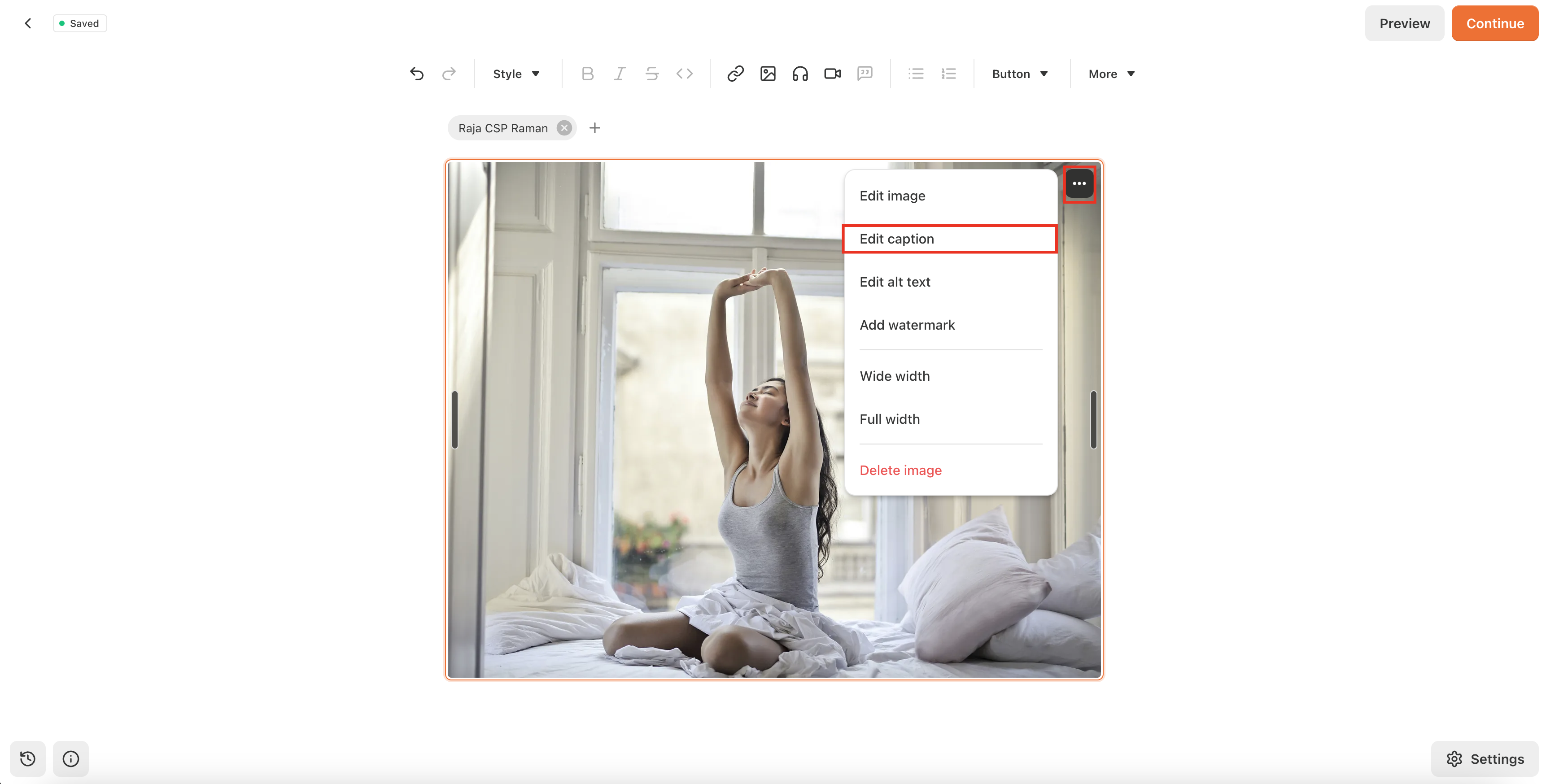Insert an image using toolbar icon
The height and width of the screenshot is (784, 1546).
[768, 74]
